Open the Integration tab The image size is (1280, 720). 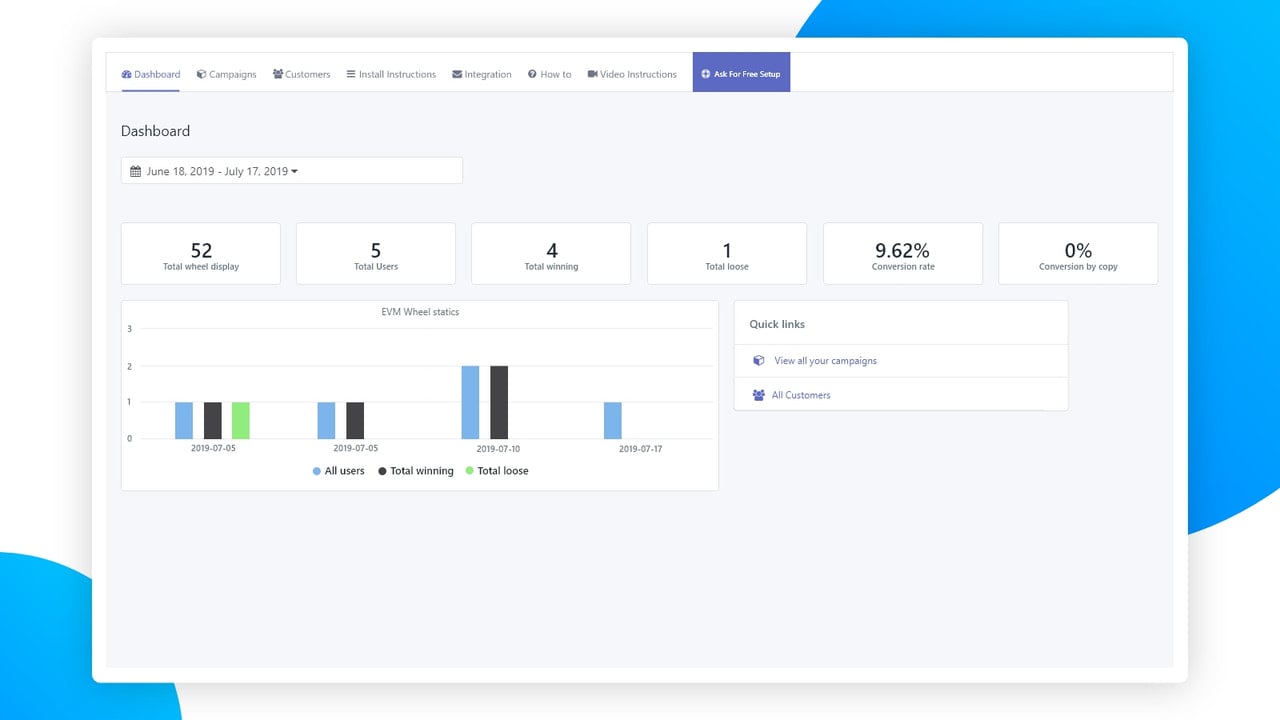482,74
